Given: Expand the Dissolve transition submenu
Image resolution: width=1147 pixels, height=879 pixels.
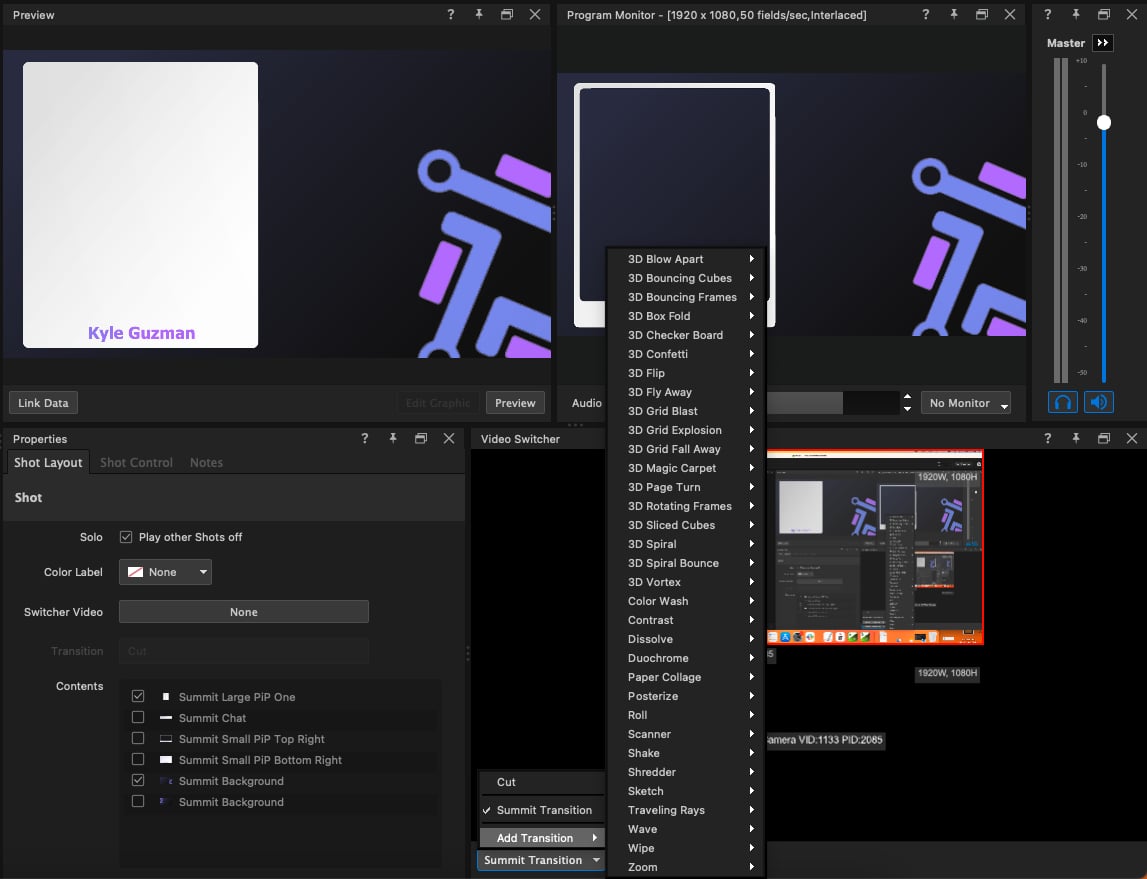Looking at the screenshot, I should coord(686,639).
